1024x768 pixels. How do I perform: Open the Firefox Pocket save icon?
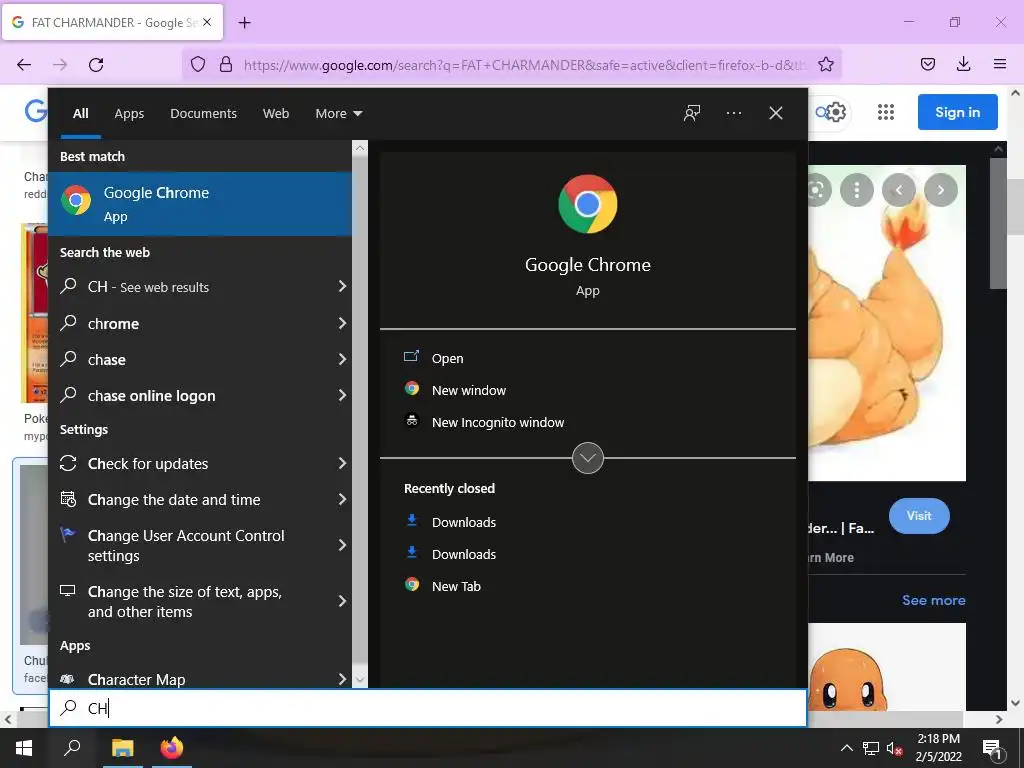point(927,65)
